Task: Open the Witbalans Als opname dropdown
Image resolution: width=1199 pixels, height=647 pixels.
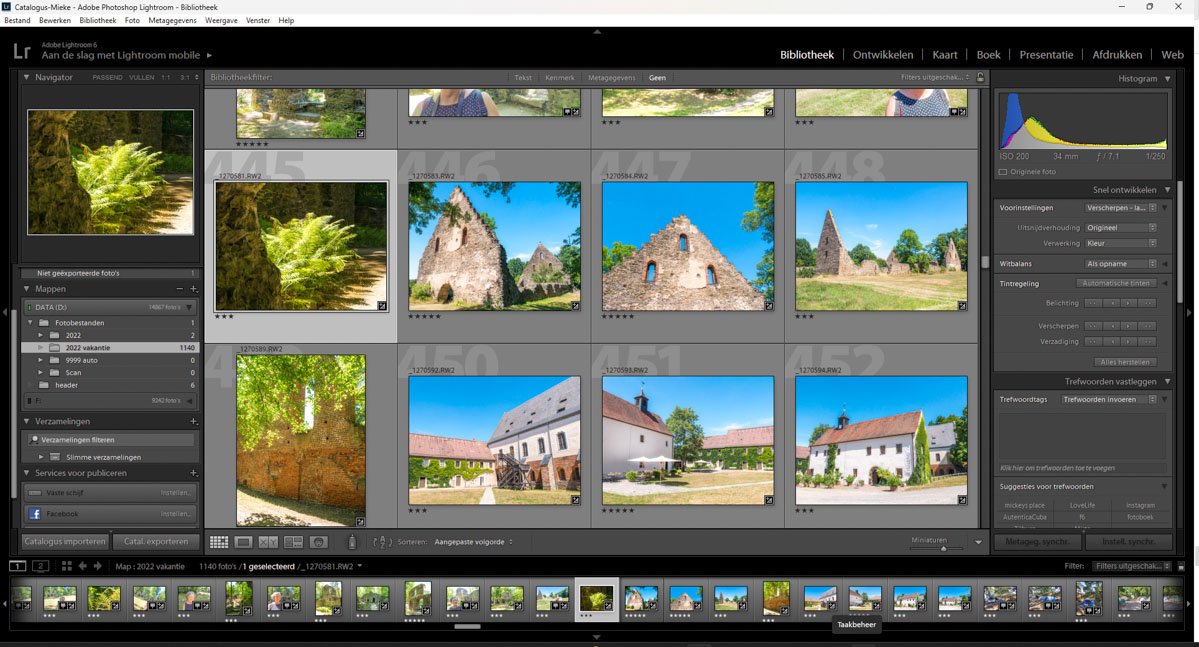Action: pos(1120,264)
